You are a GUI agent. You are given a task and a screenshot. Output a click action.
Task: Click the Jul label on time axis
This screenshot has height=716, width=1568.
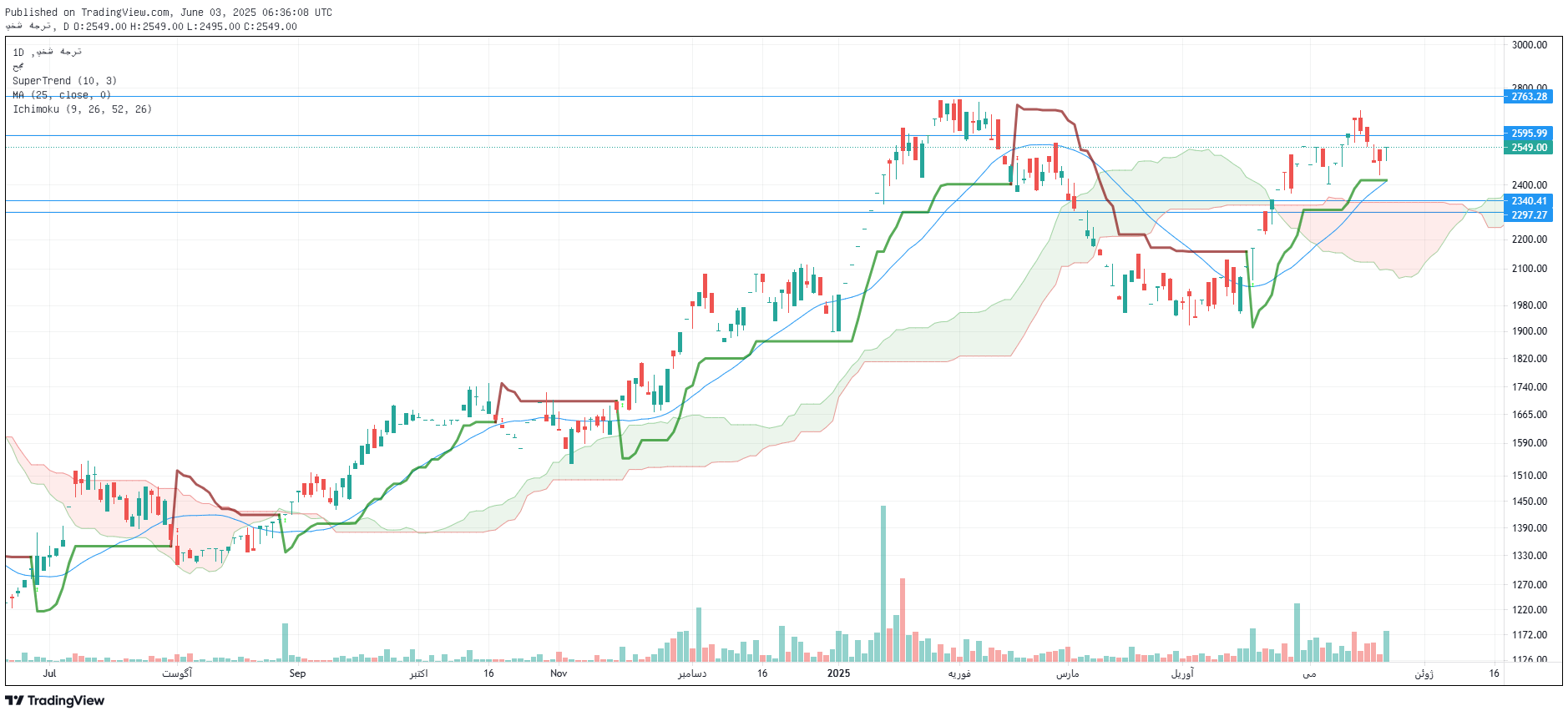tap(49, 673)
